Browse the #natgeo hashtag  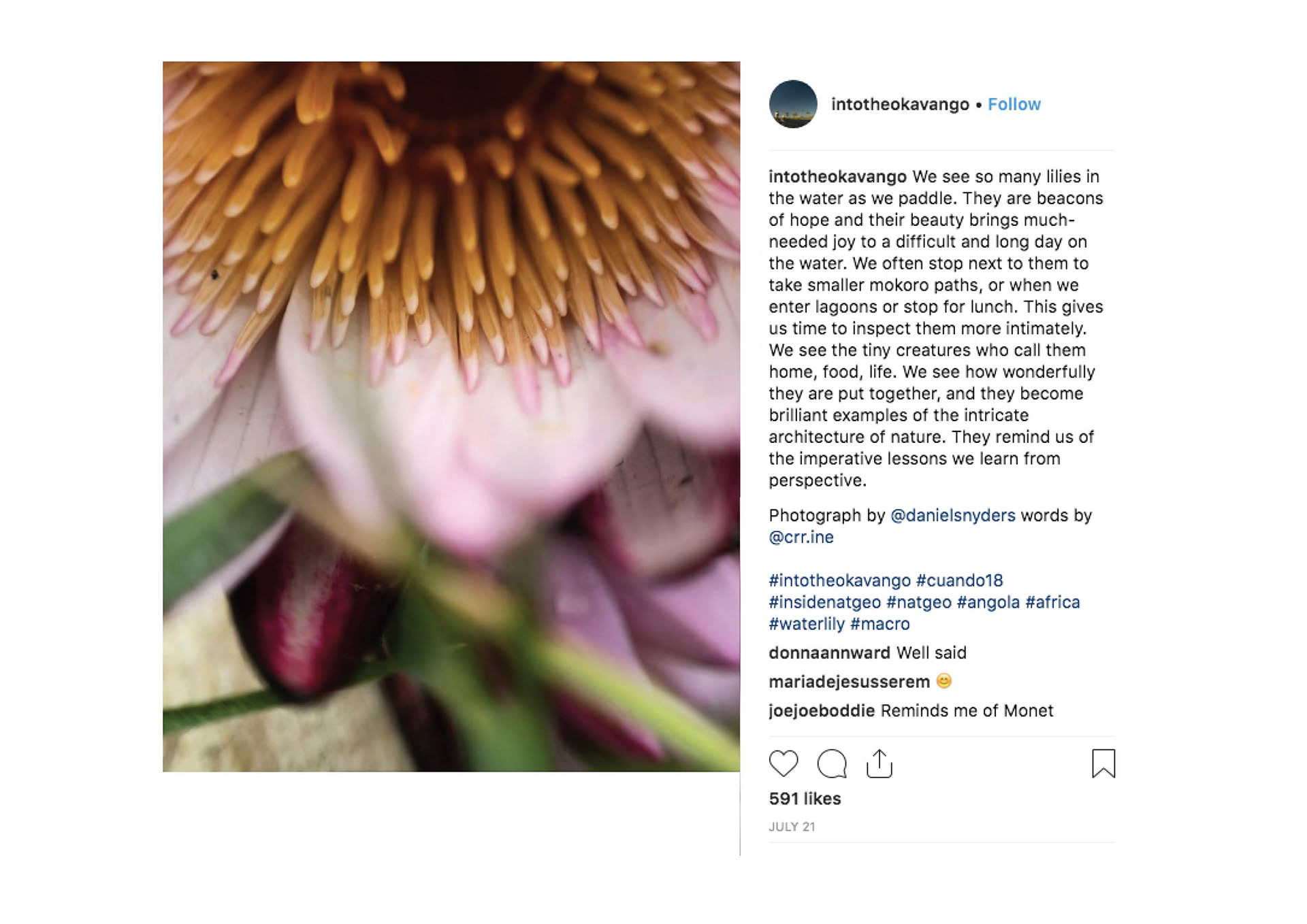pyautogui.click(x=918, y=602)
